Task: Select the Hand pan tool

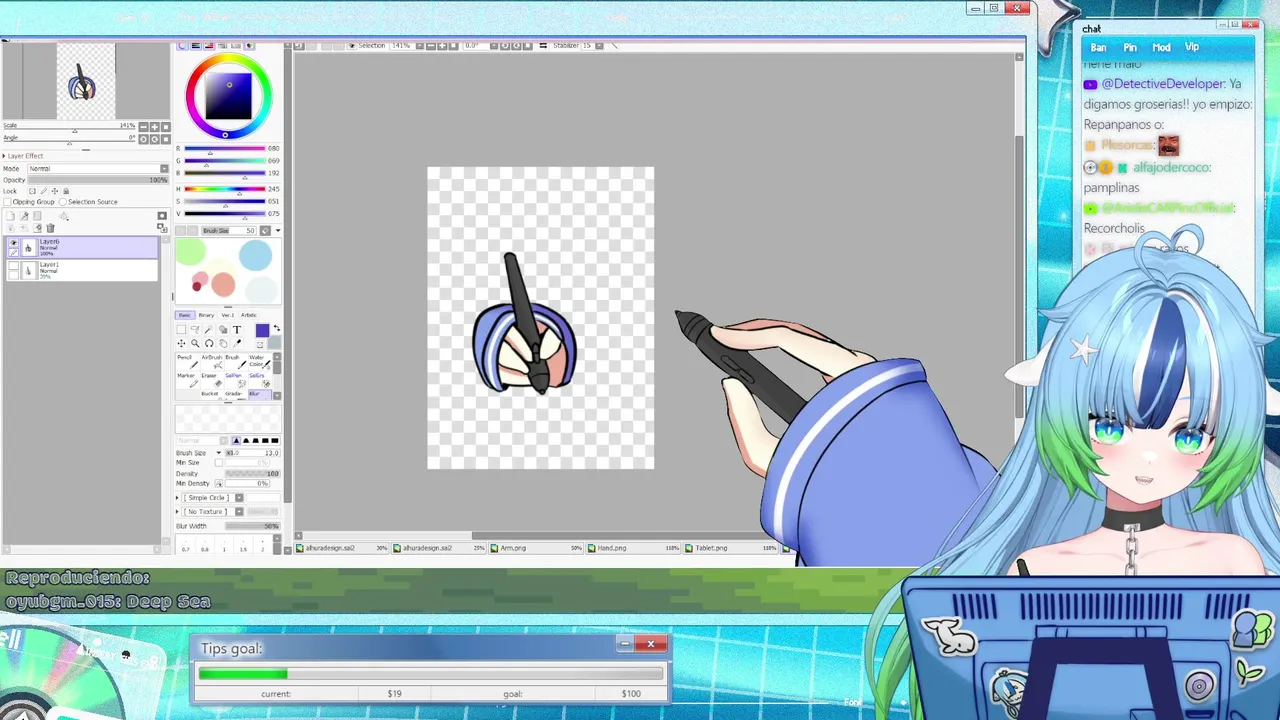Action: pos(223,343)
